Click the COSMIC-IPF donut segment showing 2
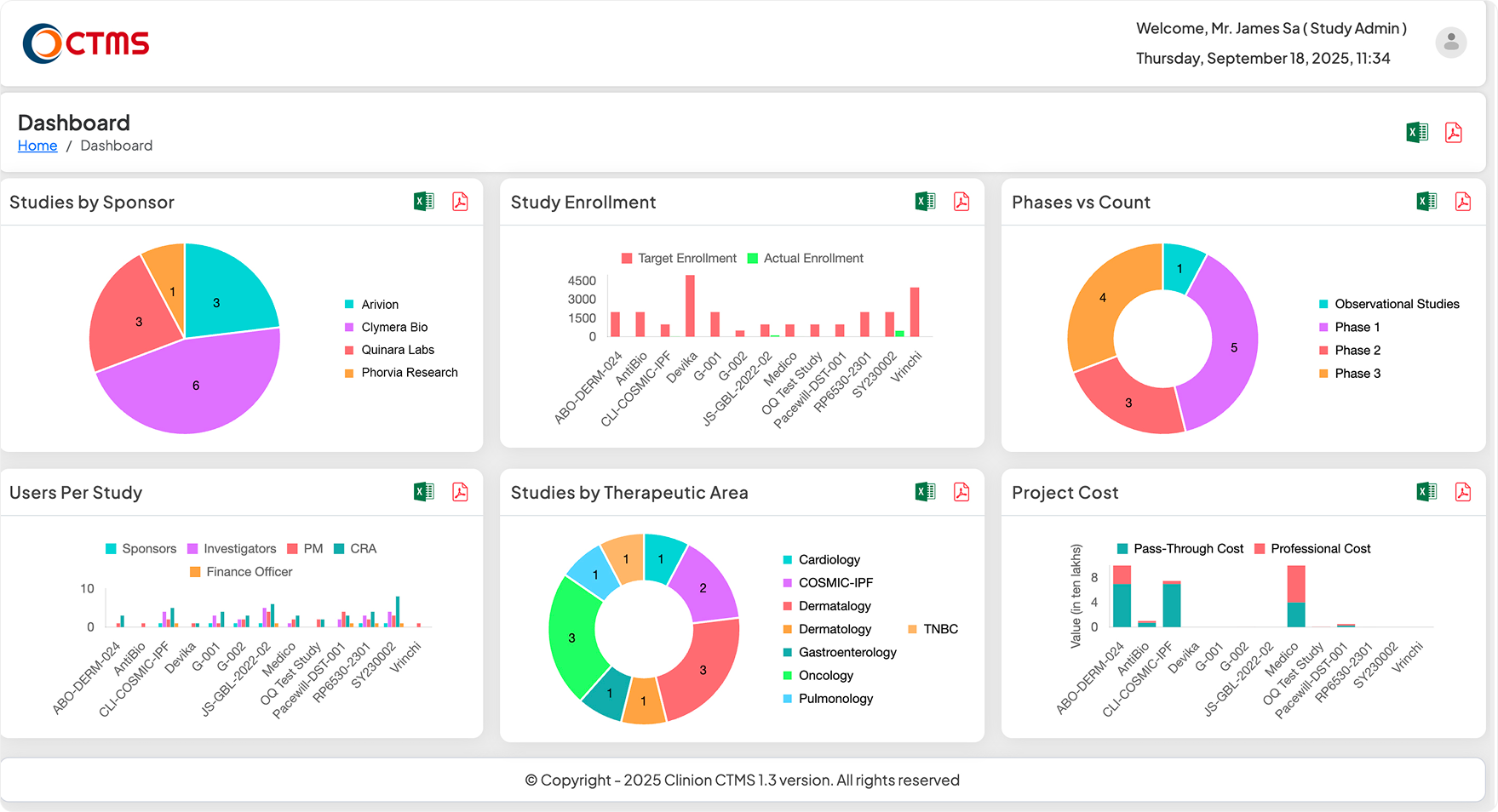Image resolution: width=1498 pixels, height=812 pixels. [703, 587]
